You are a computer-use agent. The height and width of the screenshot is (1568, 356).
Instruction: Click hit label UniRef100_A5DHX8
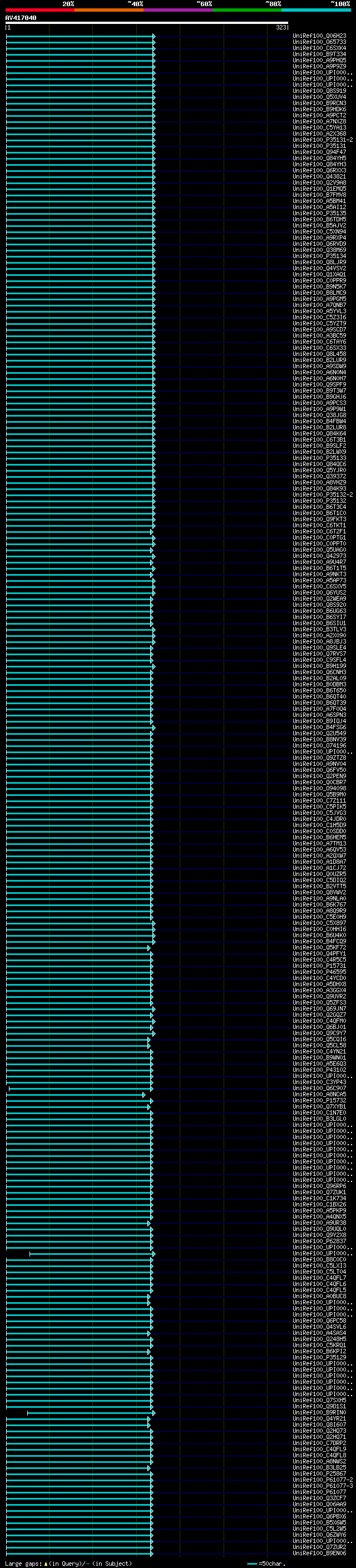click(319, 985)
